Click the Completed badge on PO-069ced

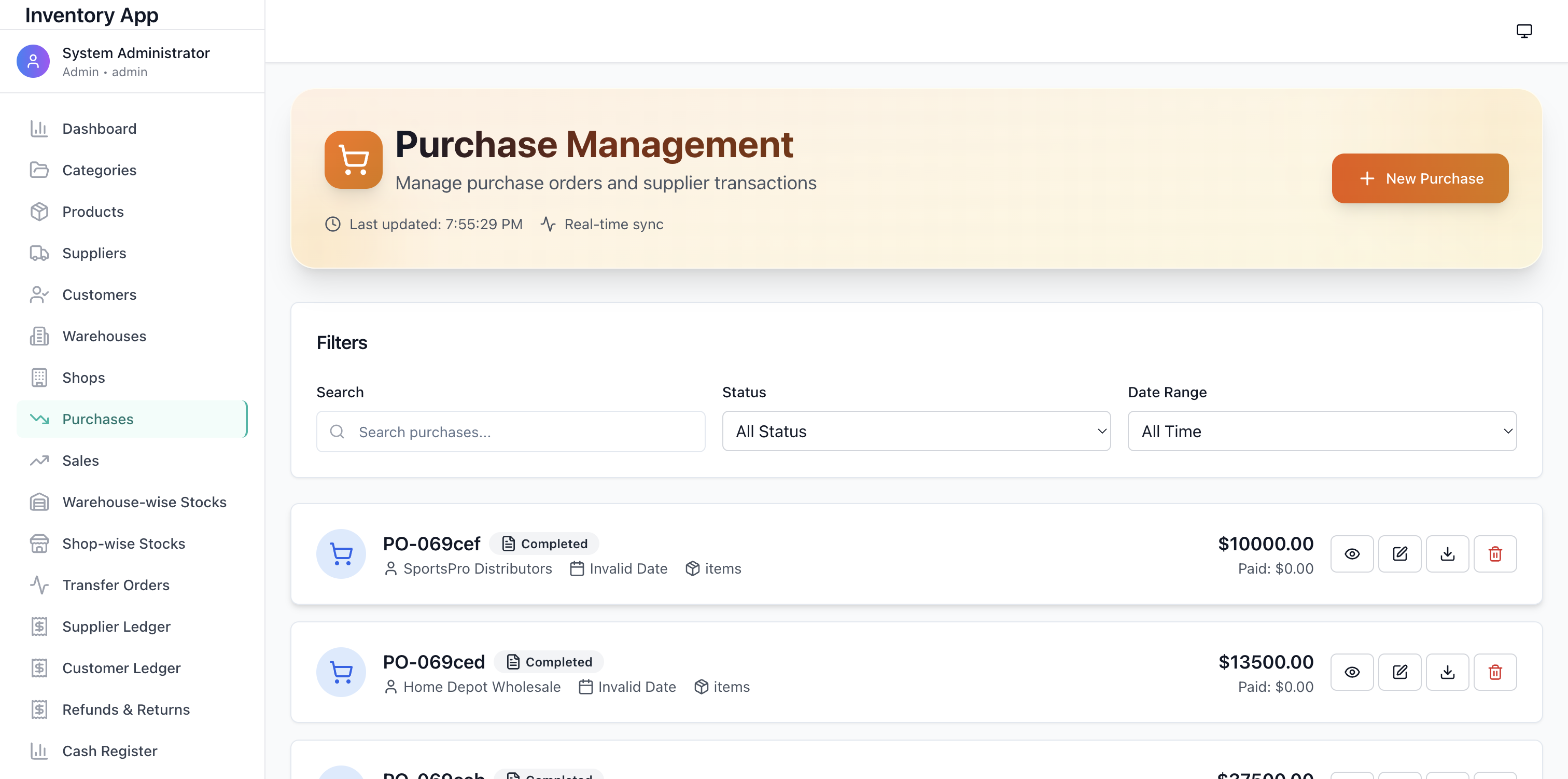coord(549,661)
